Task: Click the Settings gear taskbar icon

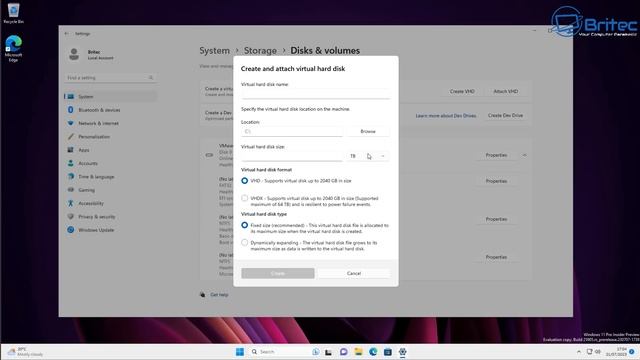Action: [x=402, y=351]
